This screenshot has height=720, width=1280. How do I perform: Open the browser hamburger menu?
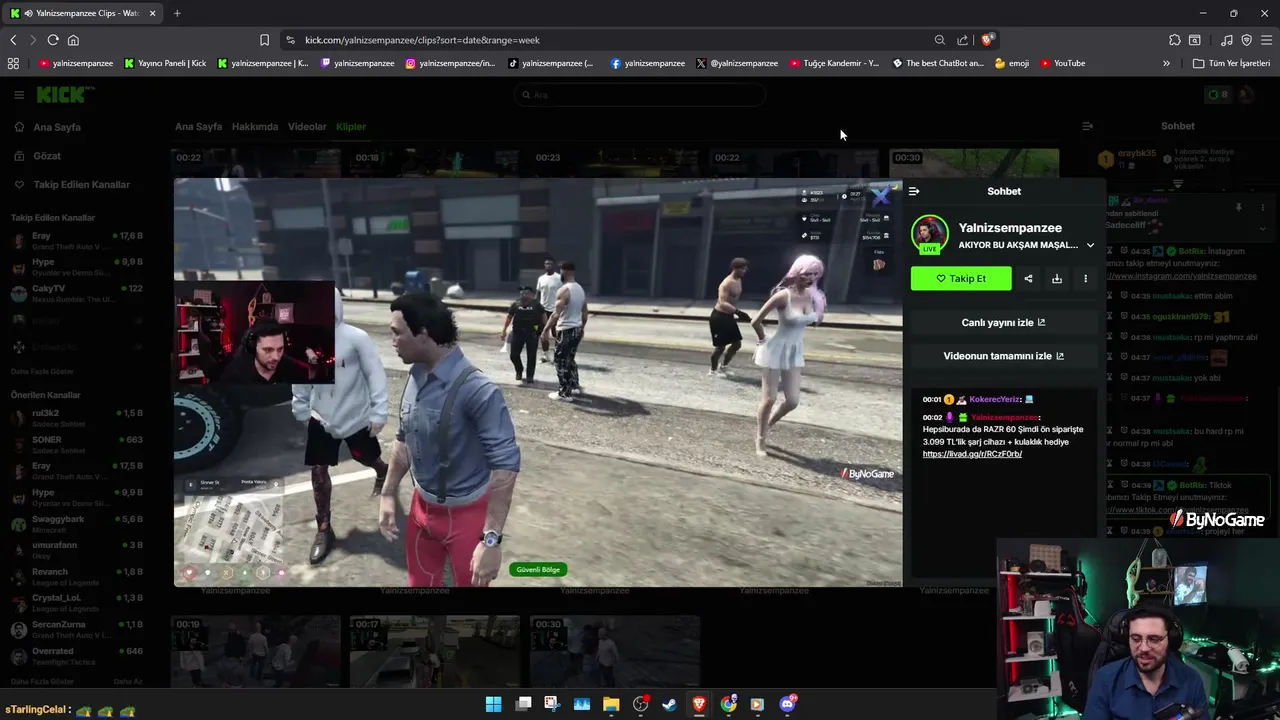click(1266, 40)
